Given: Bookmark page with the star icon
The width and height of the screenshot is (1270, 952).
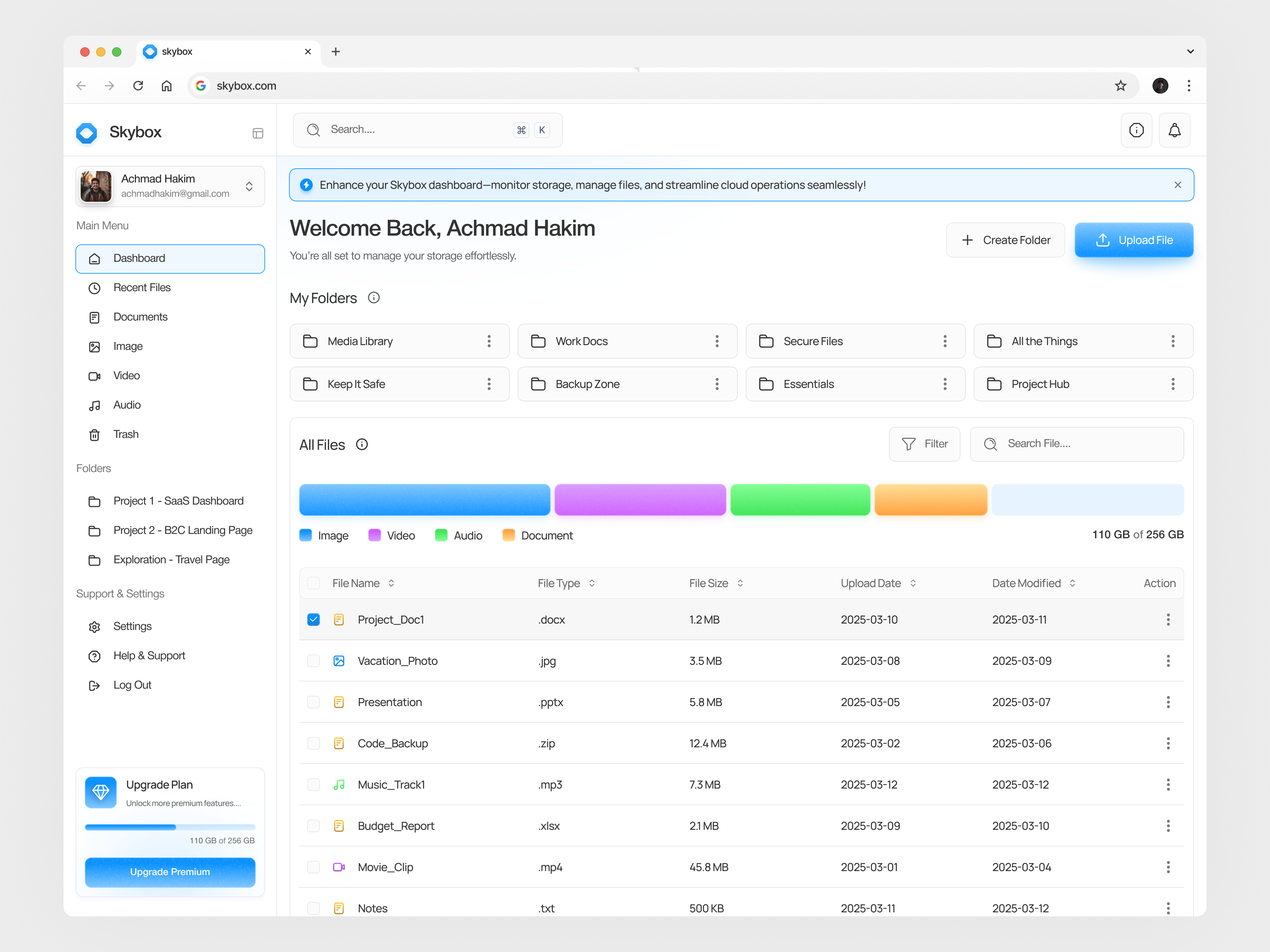Looking at the screenshot, I should point(1120,86).
